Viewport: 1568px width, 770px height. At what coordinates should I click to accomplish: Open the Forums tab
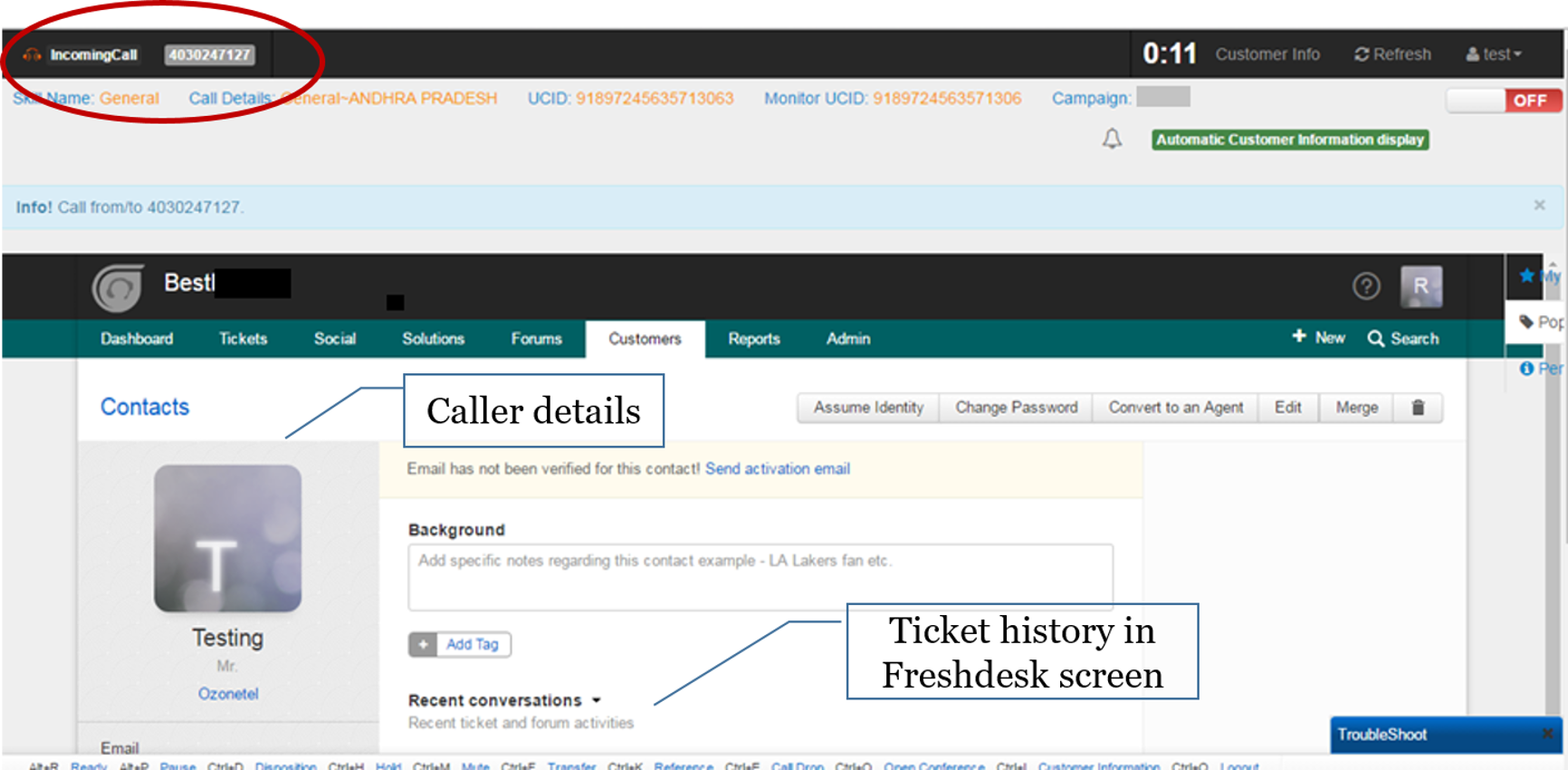536,339
